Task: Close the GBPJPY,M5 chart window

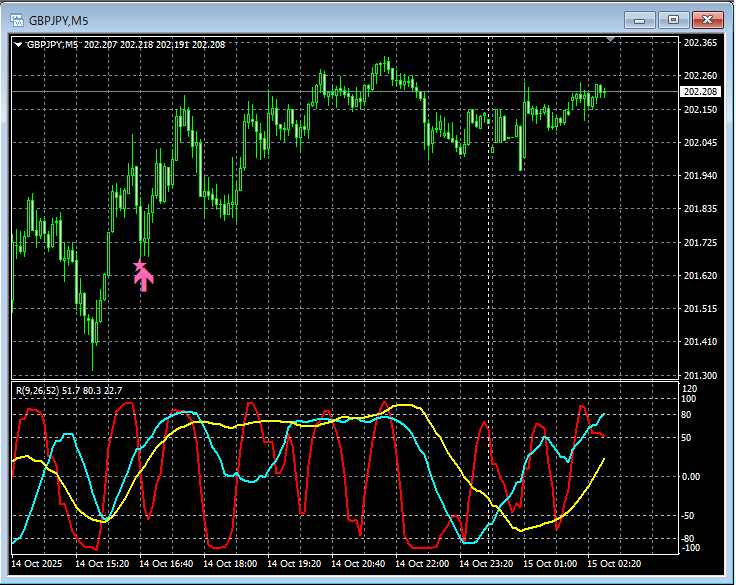Action: (708, 20)
